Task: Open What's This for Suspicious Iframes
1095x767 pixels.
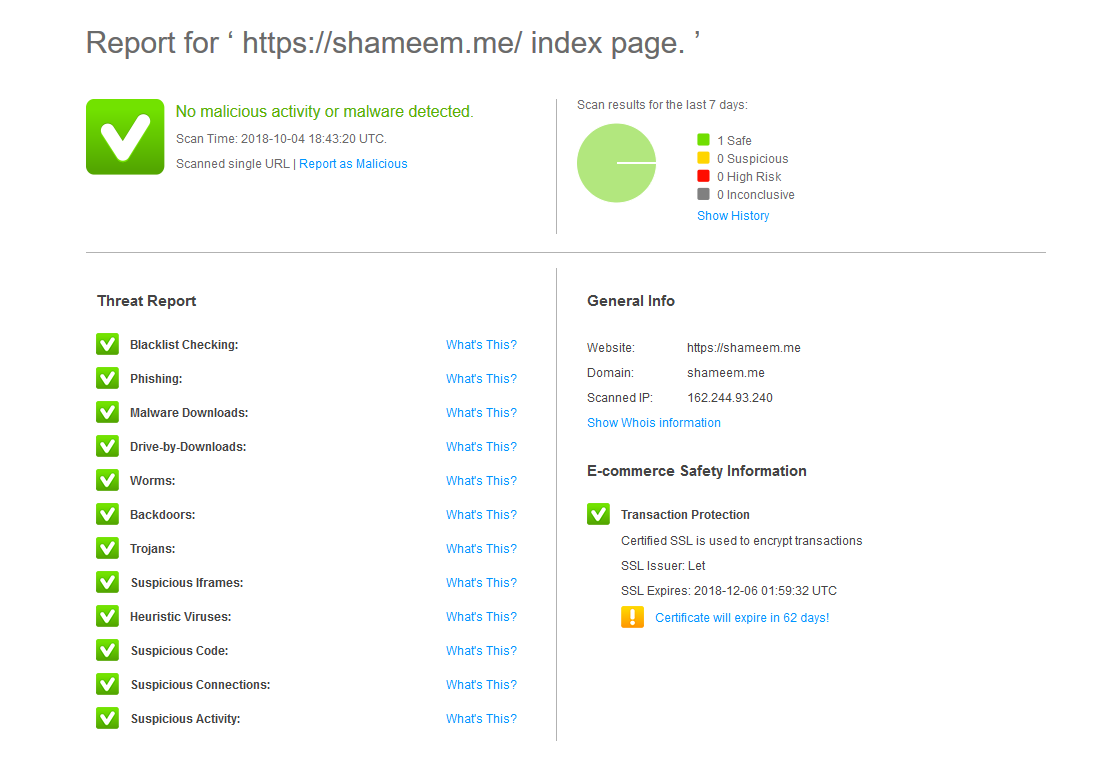Action: point(481,583)
